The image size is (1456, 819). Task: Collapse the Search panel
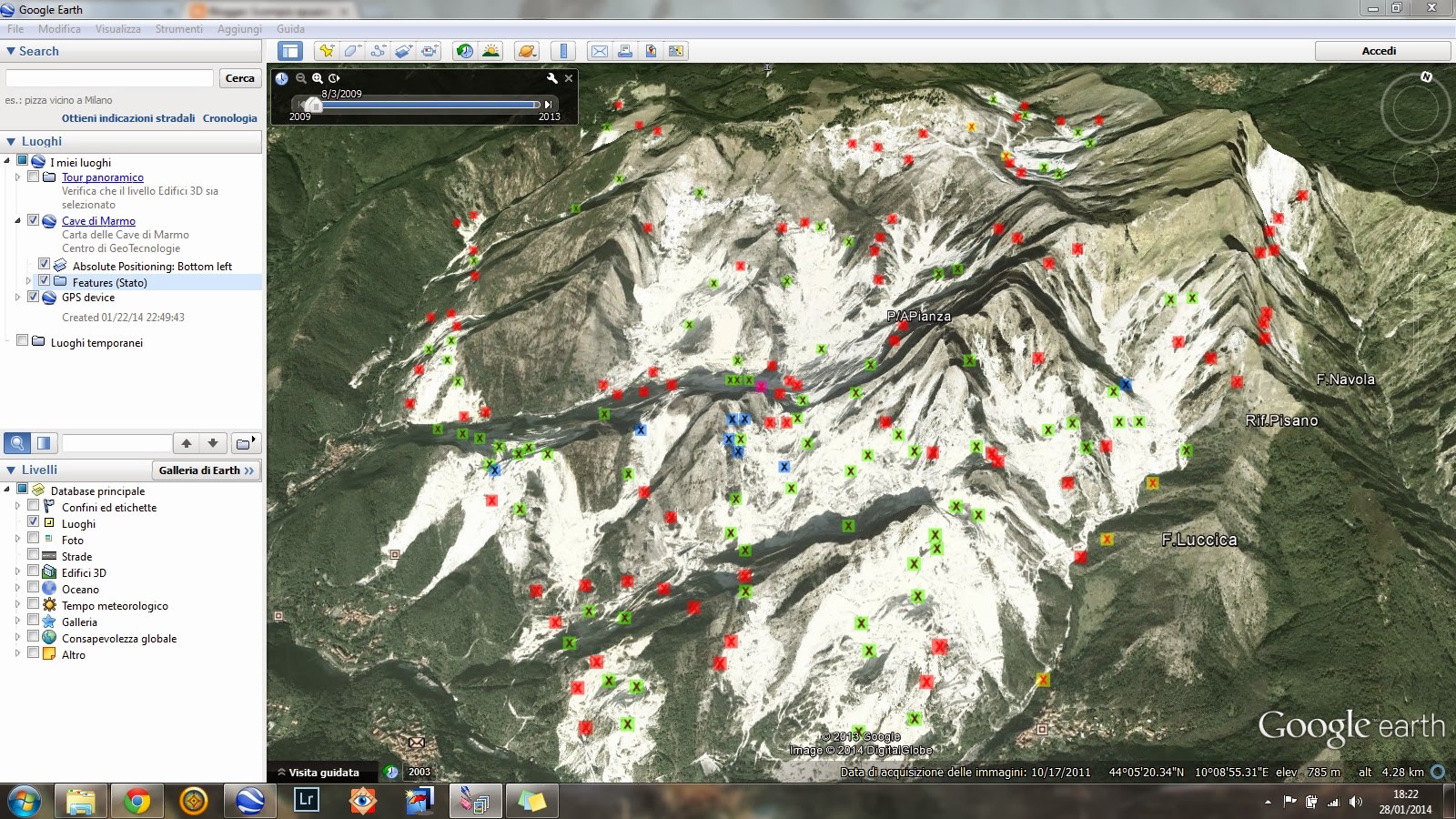pos(11,51)
